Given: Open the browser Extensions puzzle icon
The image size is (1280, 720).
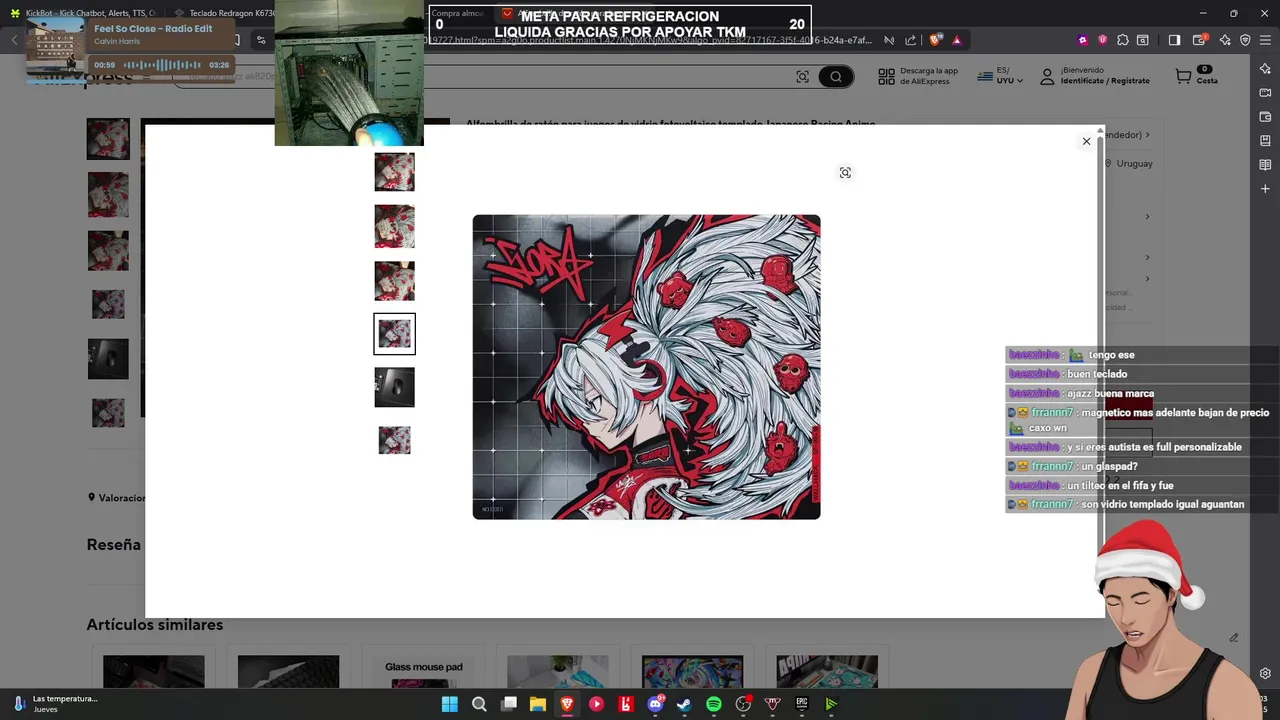Looking at the screenshot, I should pos(1123,40).
